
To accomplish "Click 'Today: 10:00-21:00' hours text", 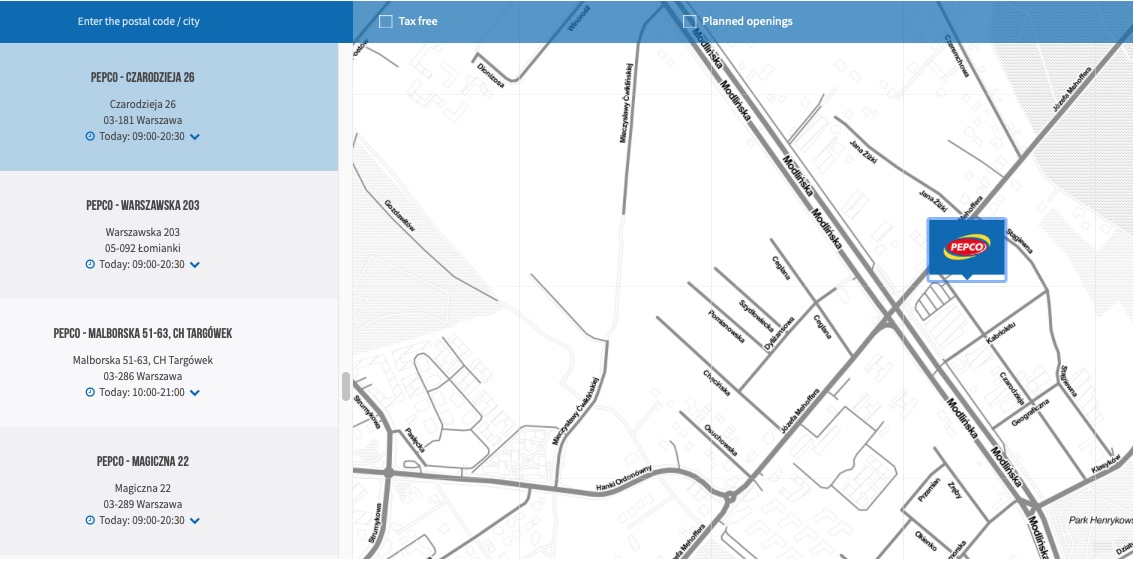I will 142,392.
